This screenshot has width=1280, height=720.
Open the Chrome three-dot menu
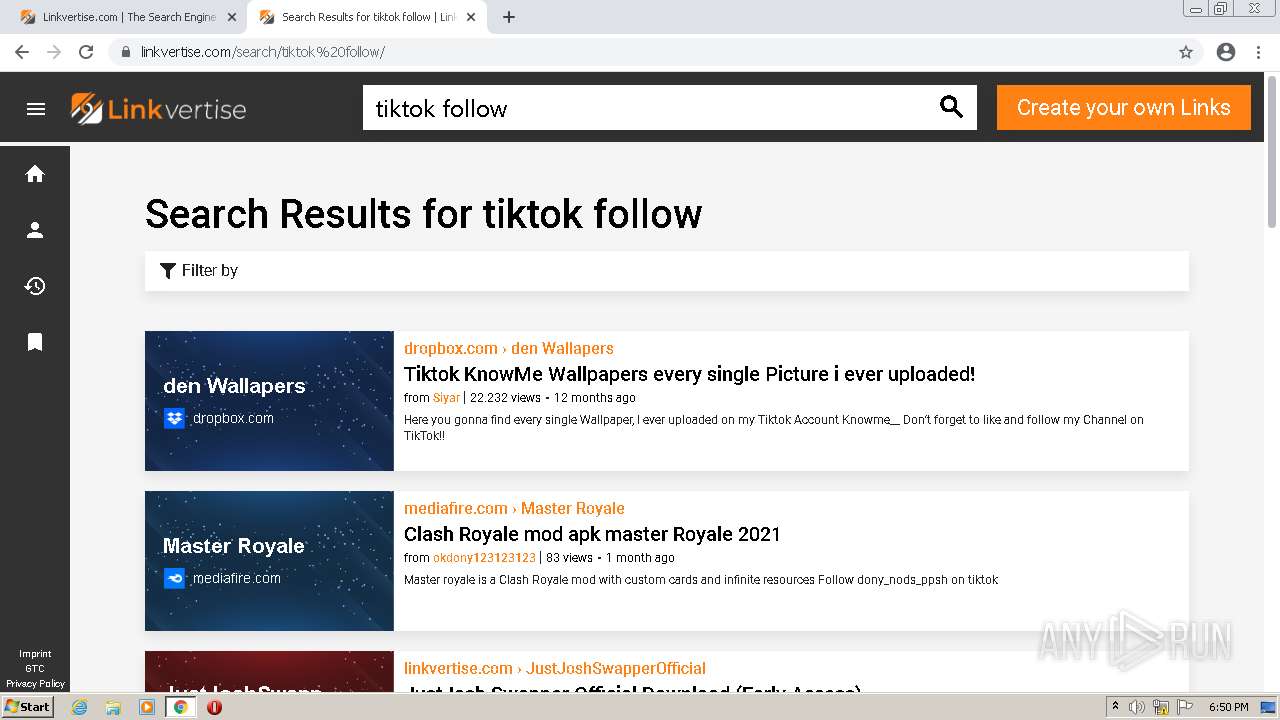click(1259, 52)
